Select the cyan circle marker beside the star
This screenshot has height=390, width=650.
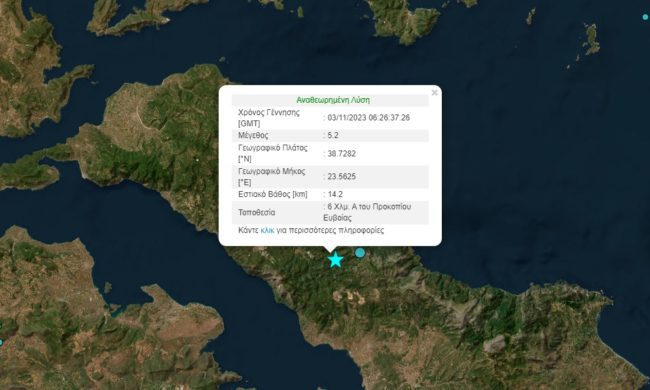click(x=360, y=252)
